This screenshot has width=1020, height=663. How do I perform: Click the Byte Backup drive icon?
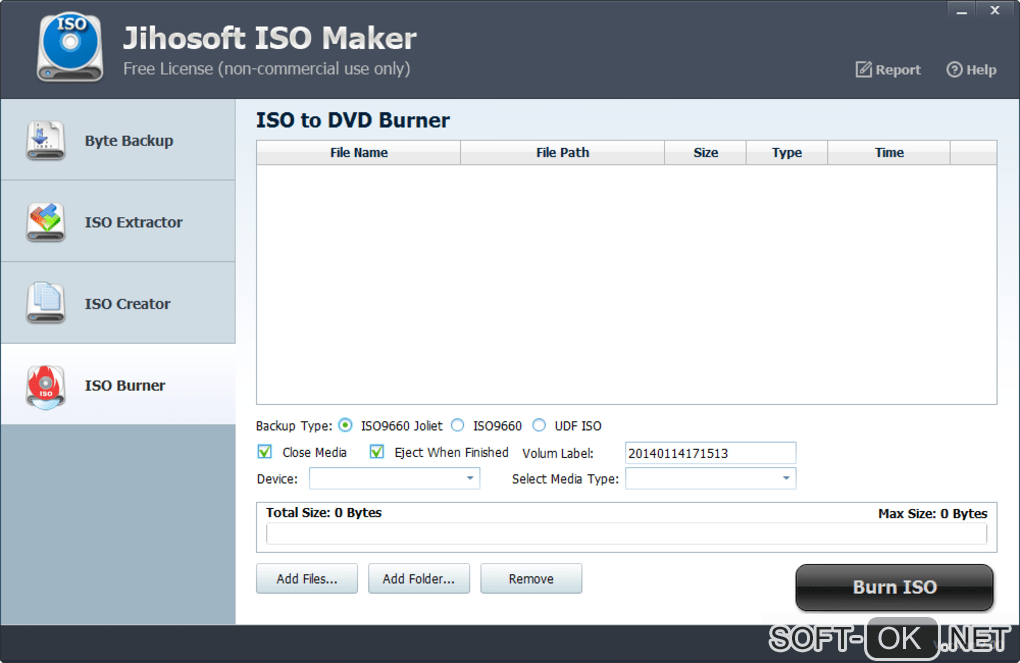(46, 141)
